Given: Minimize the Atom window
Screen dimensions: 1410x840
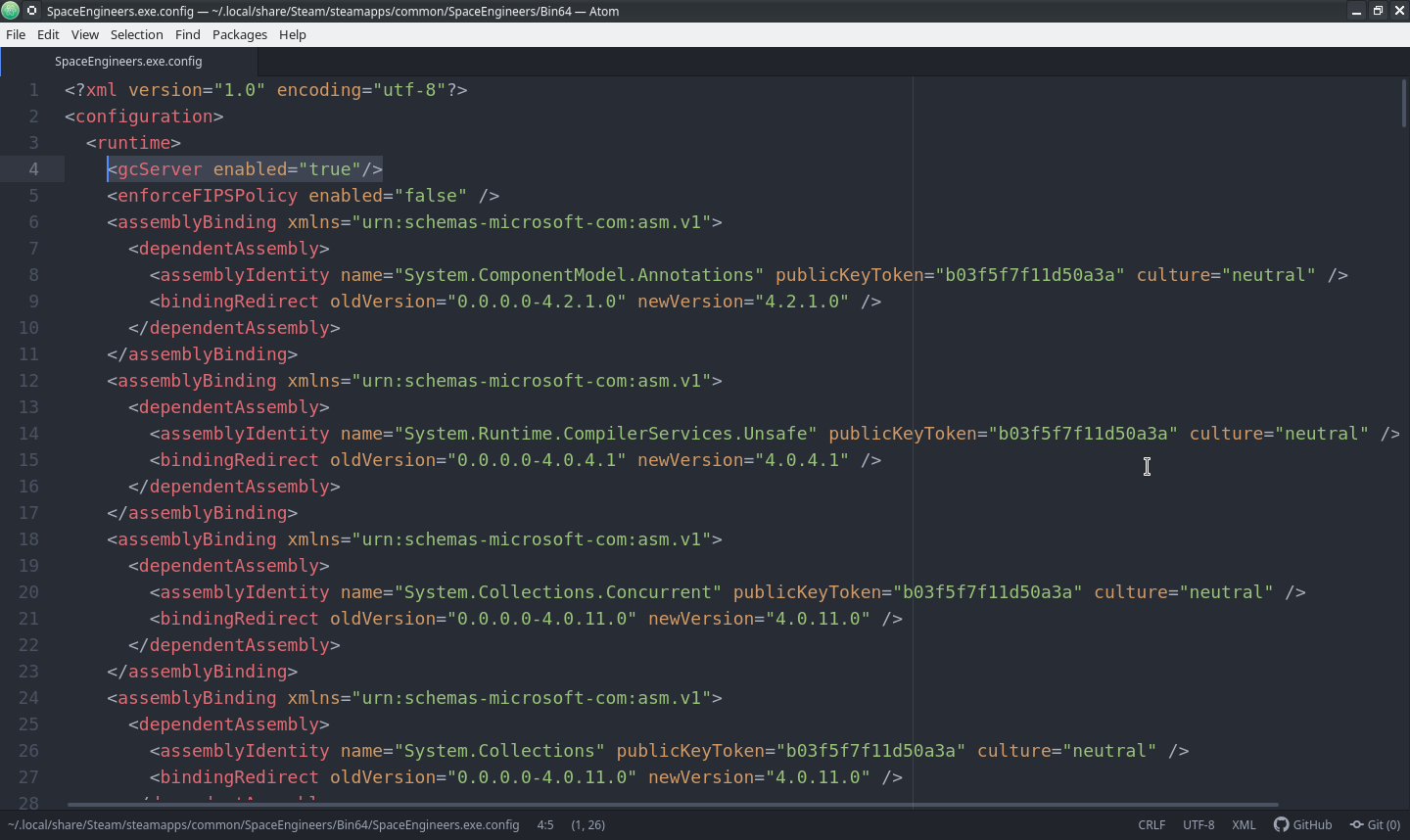Looking at the screenshot, I should (x=1356, y=11).
